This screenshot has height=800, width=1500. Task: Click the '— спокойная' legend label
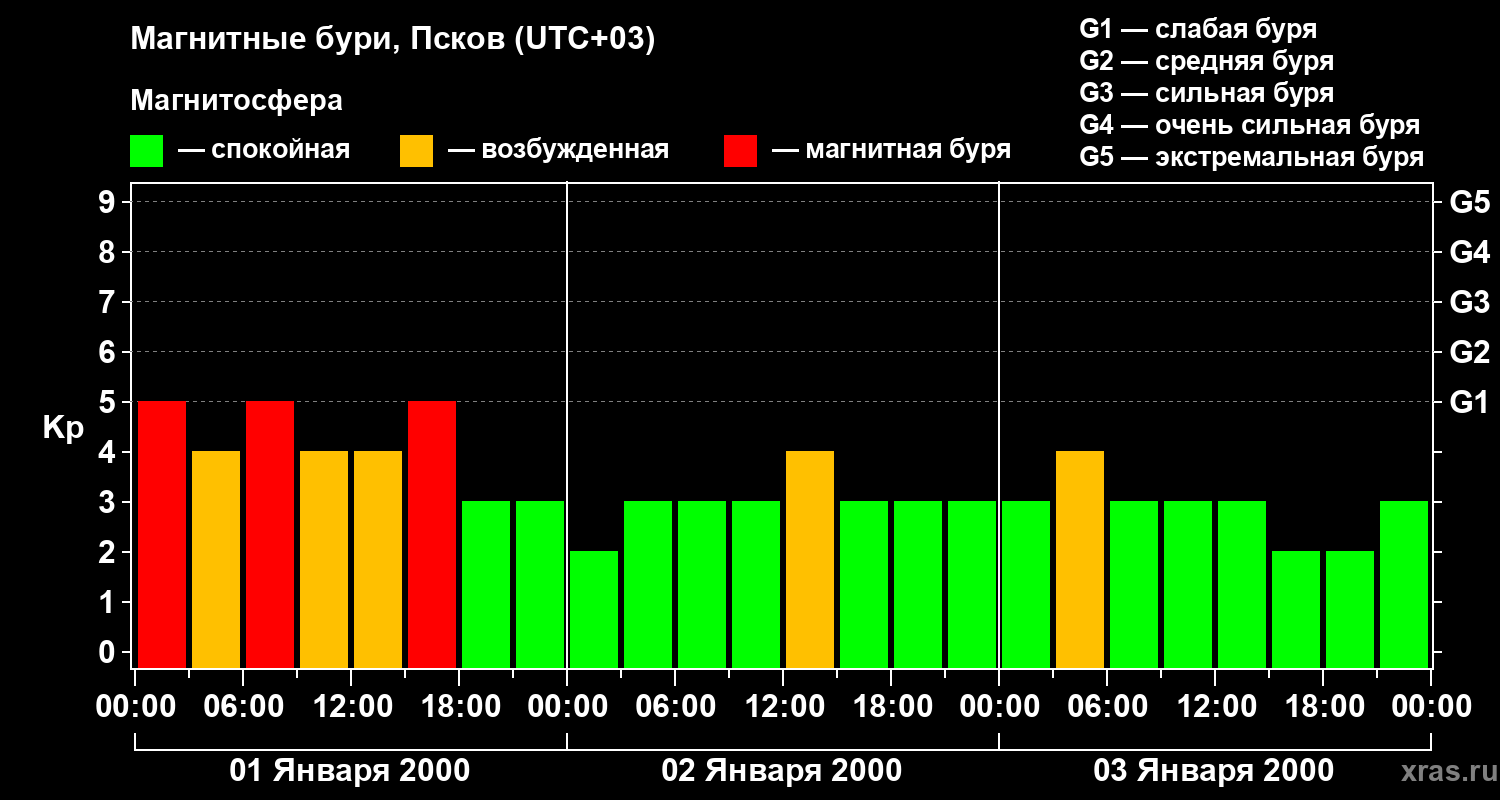264,150
